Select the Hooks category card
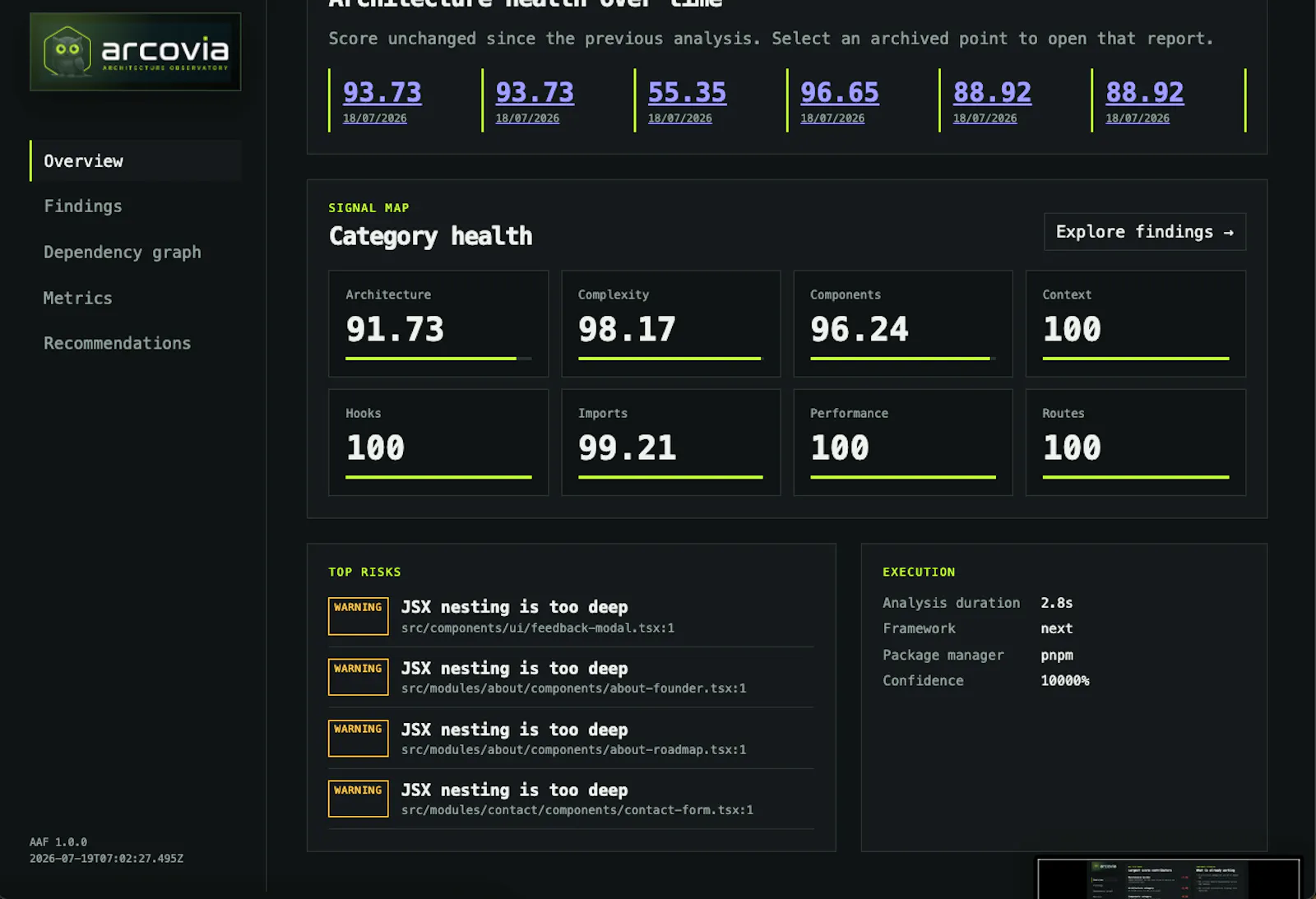Viewport: 1316px width, 899px height. (x=438, y=443)
